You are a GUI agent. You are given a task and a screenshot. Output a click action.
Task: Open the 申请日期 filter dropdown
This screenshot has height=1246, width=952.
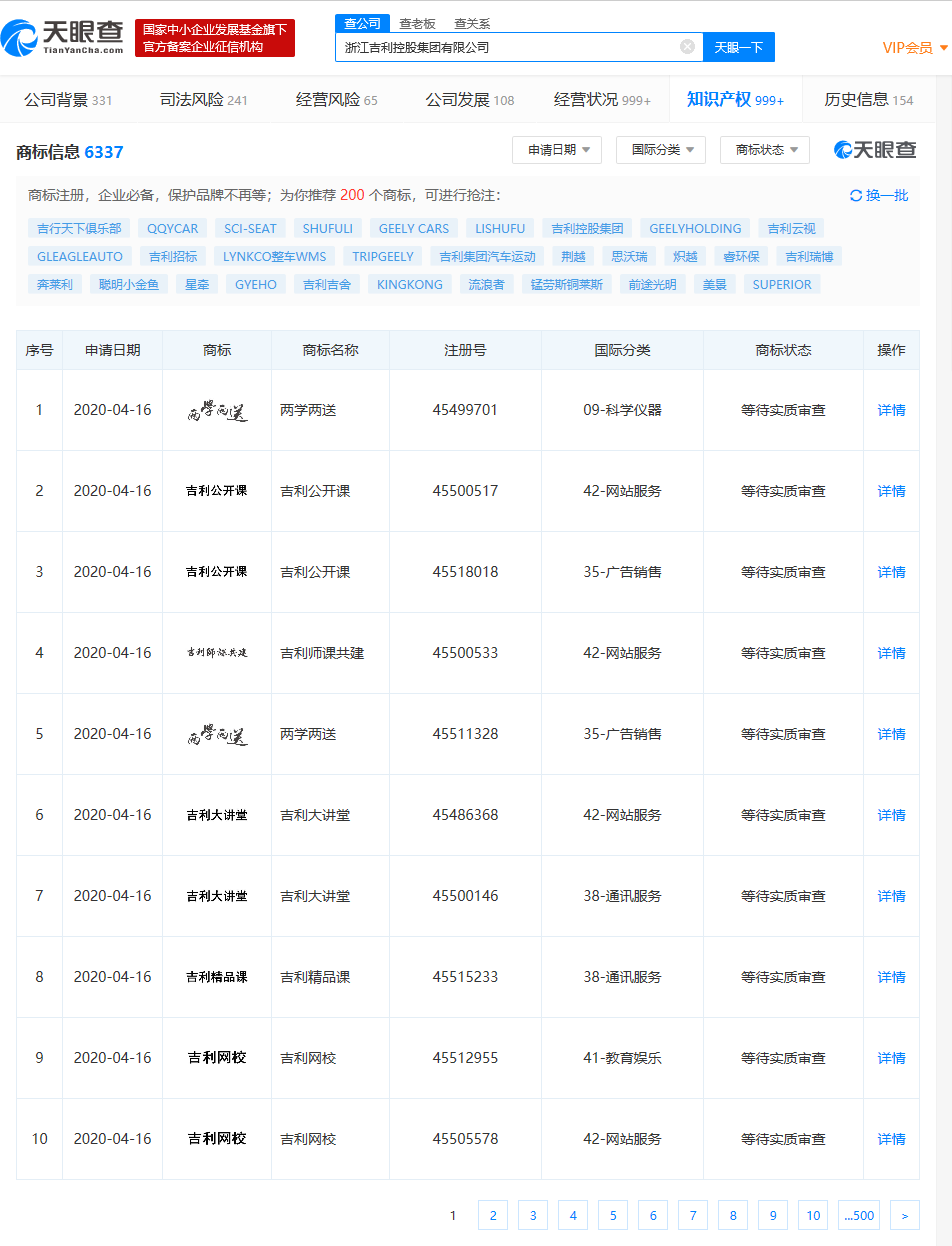pyautogui.click(x=556, y=148)
